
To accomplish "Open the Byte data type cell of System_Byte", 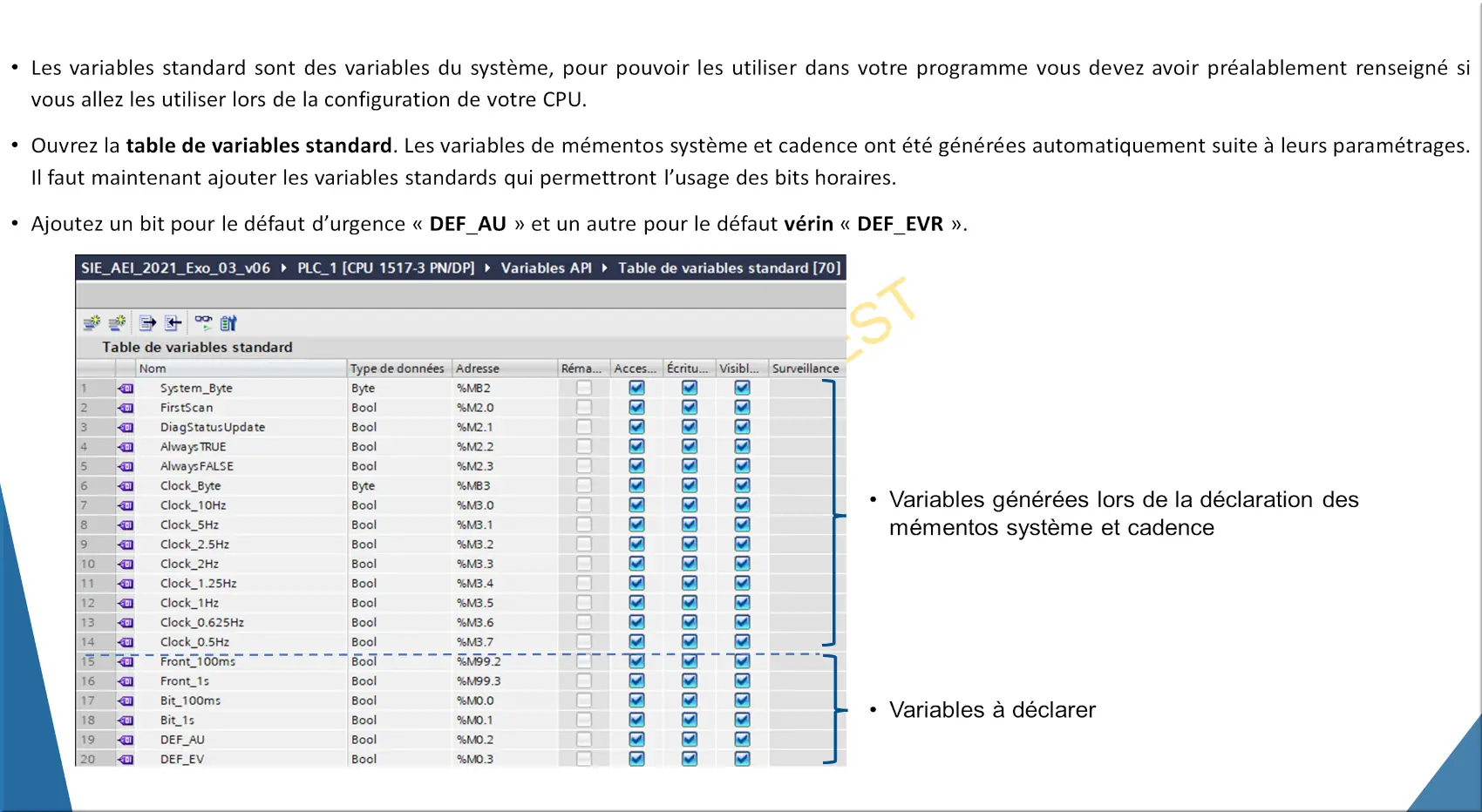I will click(400, 389).
